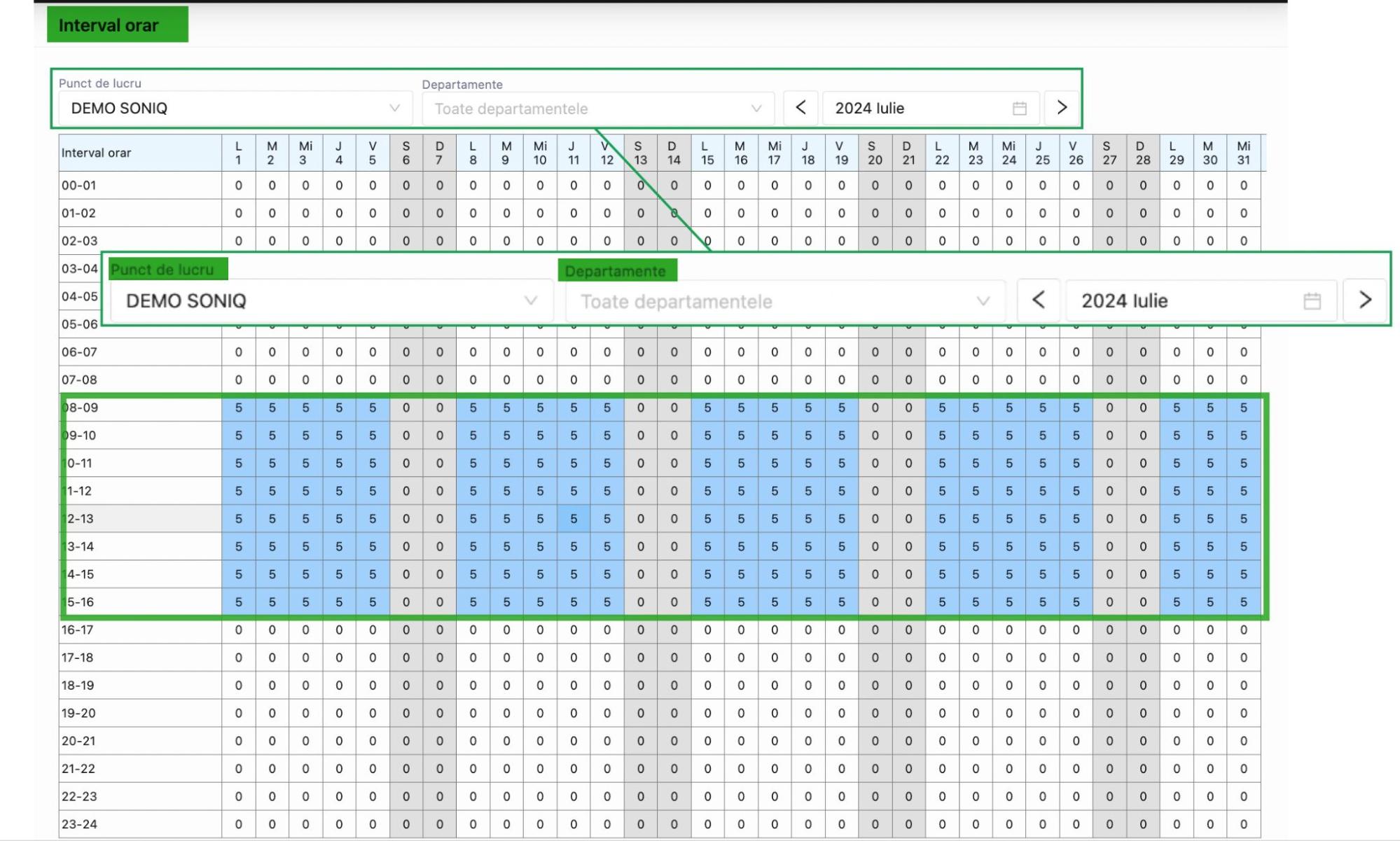The image size is (1400, 841).
Task: Click the 06-07 interval row label
Action: coord(140,352)
